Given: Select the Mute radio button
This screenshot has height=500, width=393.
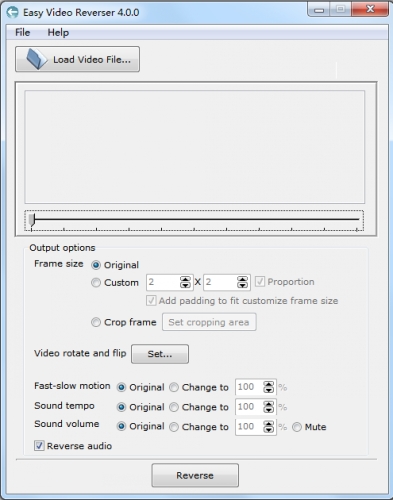Looking at the screenshot, I should click(x=297, y=427).
